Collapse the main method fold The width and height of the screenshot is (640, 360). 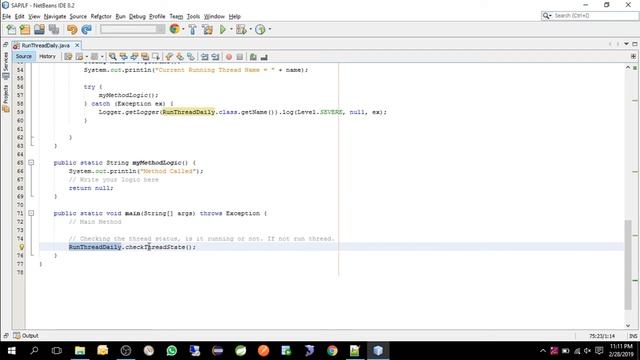31,213
